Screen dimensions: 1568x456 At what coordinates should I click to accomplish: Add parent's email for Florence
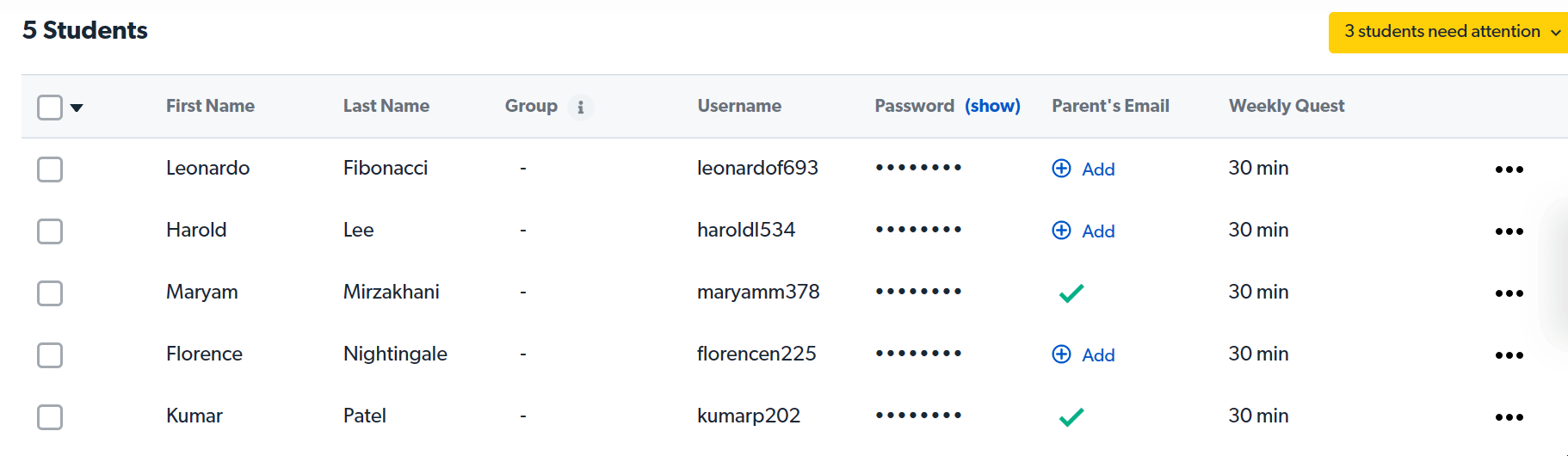1083,355
